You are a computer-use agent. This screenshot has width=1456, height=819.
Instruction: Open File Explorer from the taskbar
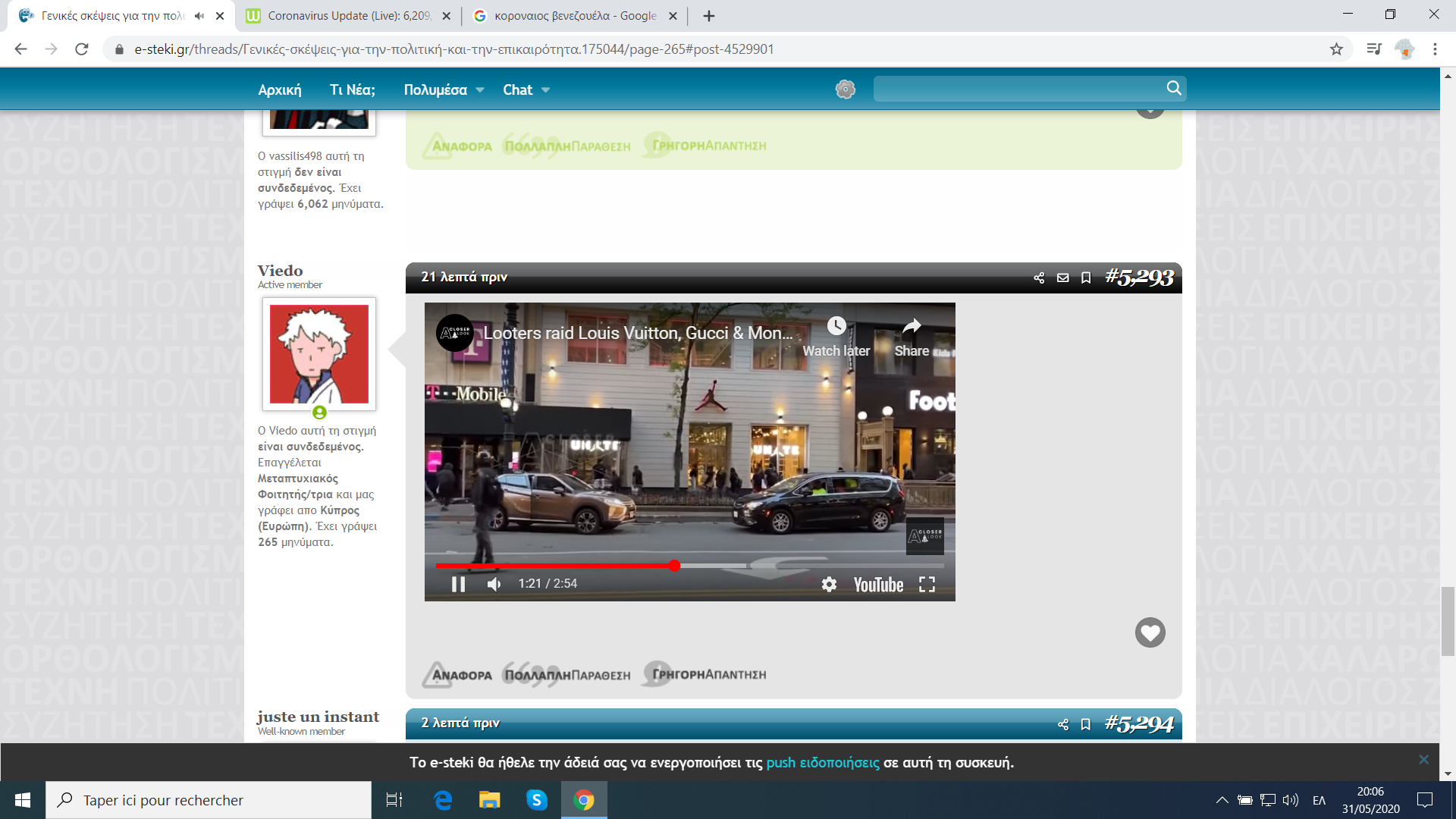point(490,800)
